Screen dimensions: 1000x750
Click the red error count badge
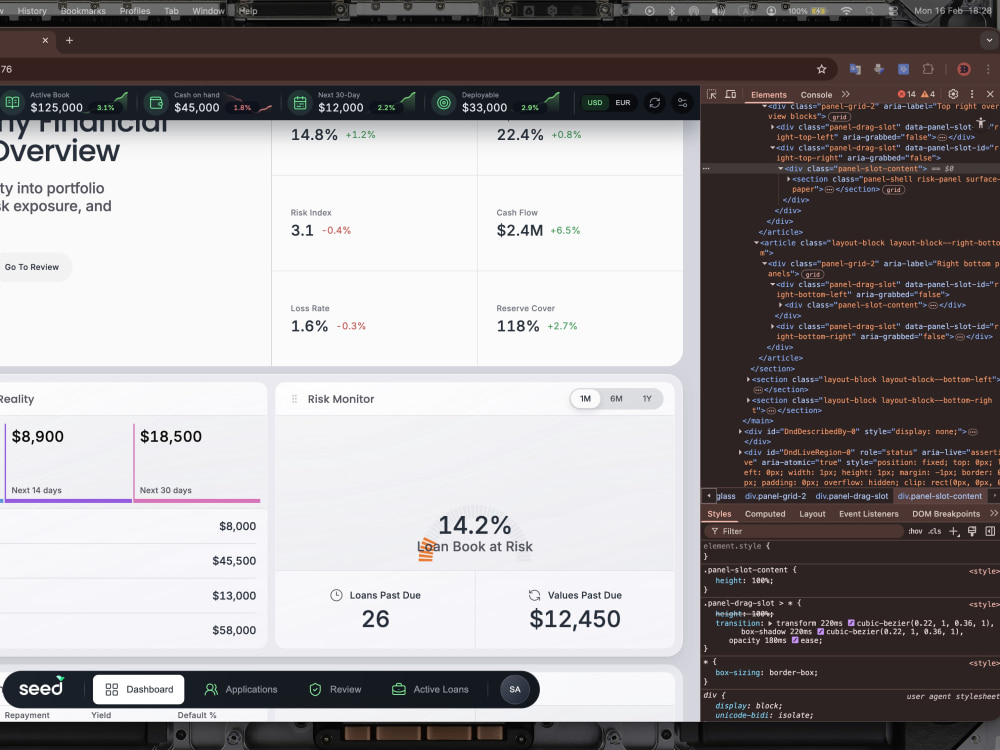(906, 94)
